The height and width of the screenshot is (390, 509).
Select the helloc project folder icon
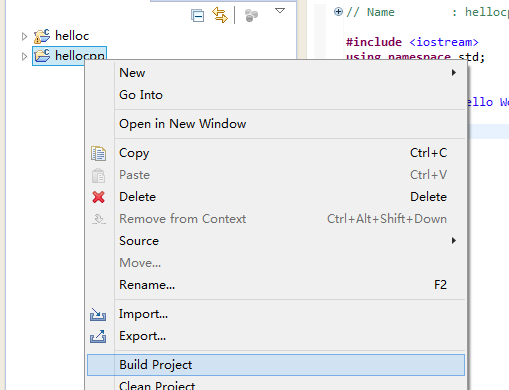(x=42, y=36)
